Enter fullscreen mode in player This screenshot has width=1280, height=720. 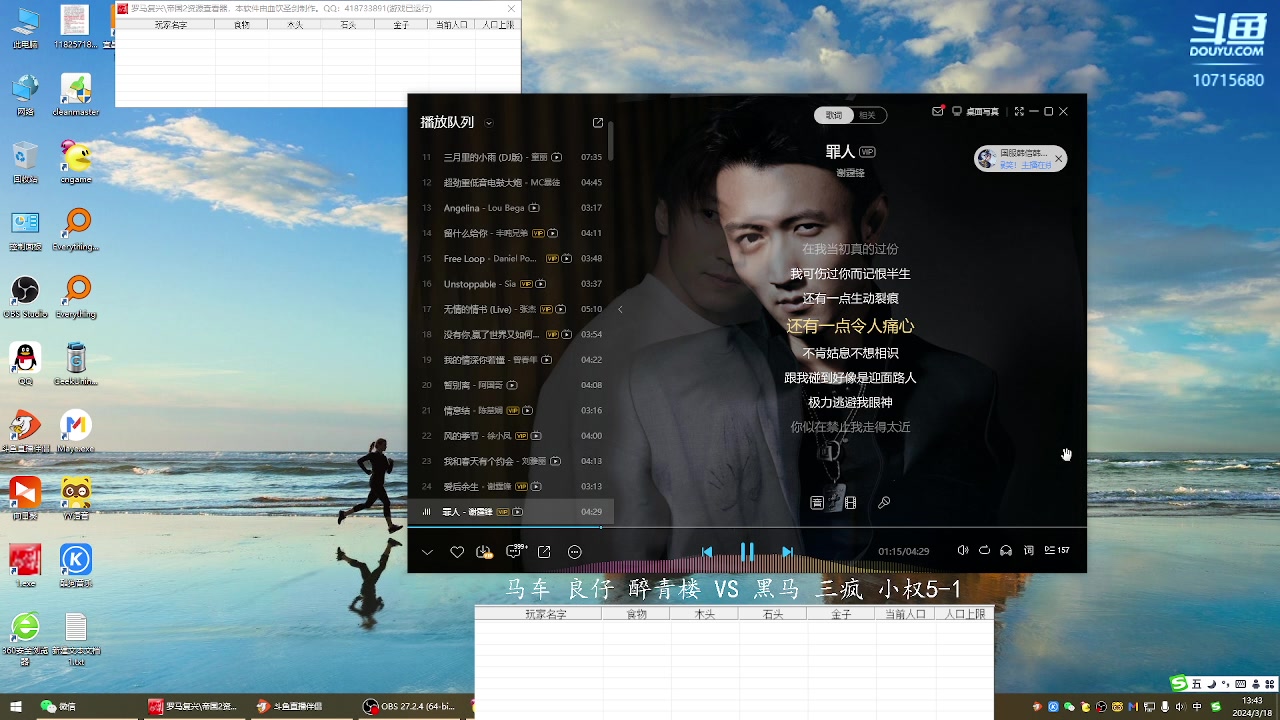pos(1019,112)
